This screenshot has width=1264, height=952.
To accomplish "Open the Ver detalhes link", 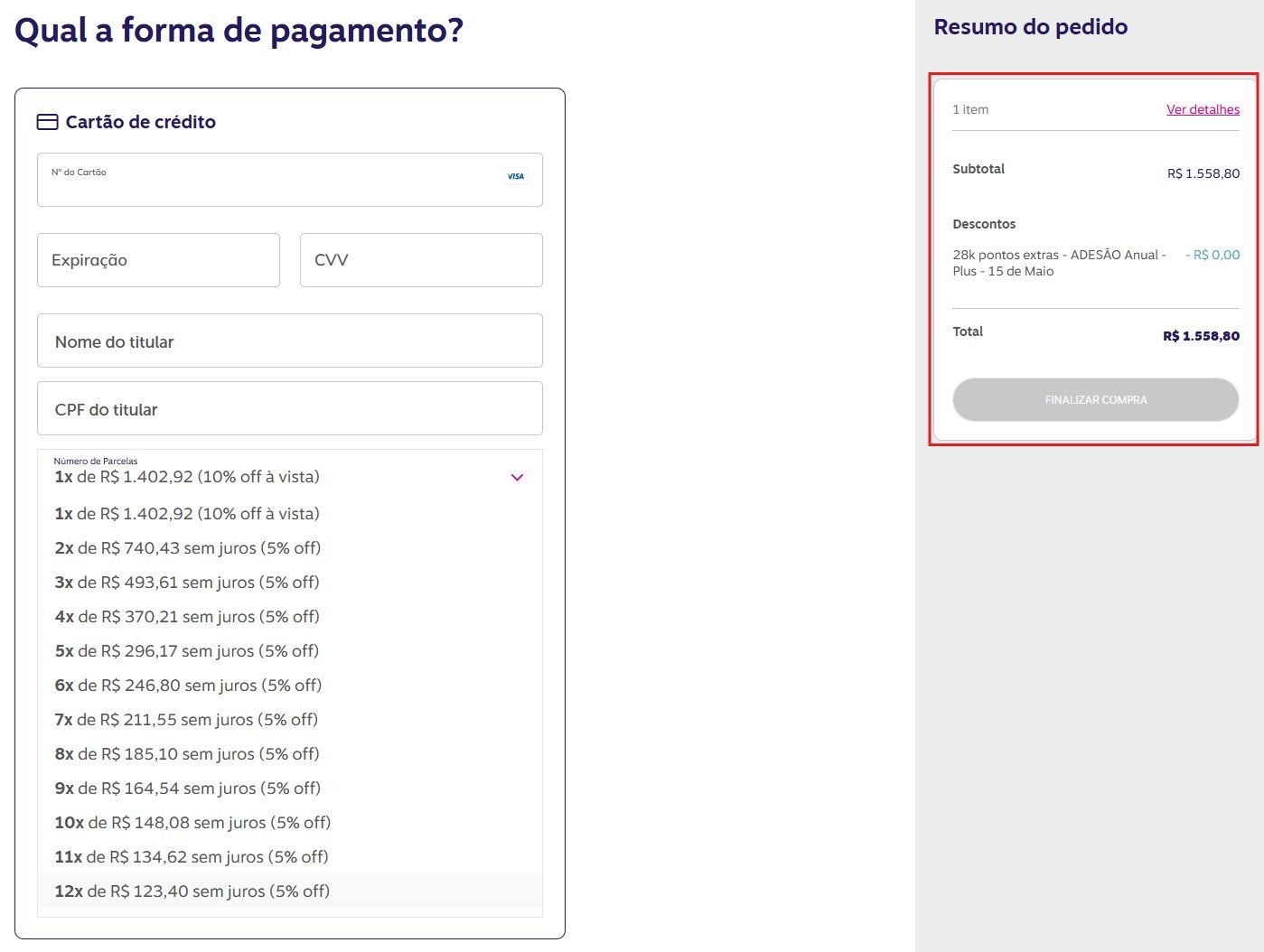I will click(1203, 109).
